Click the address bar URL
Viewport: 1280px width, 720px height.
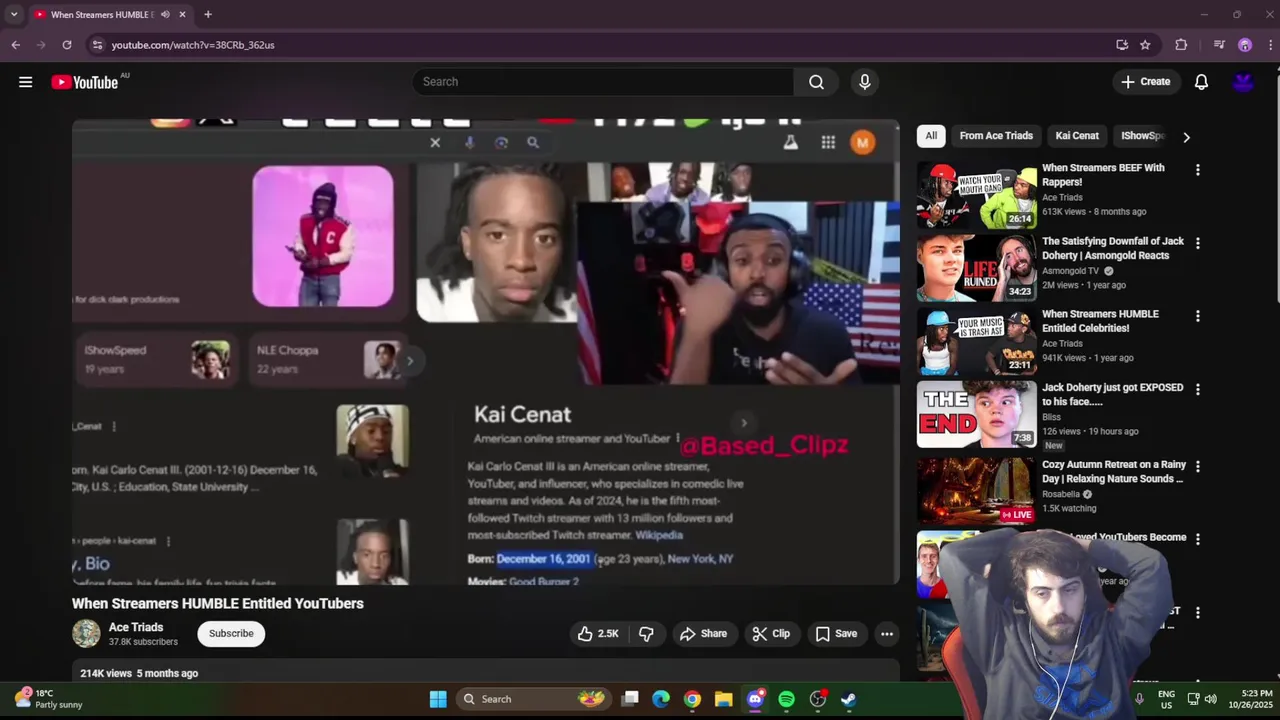(193, 45)
